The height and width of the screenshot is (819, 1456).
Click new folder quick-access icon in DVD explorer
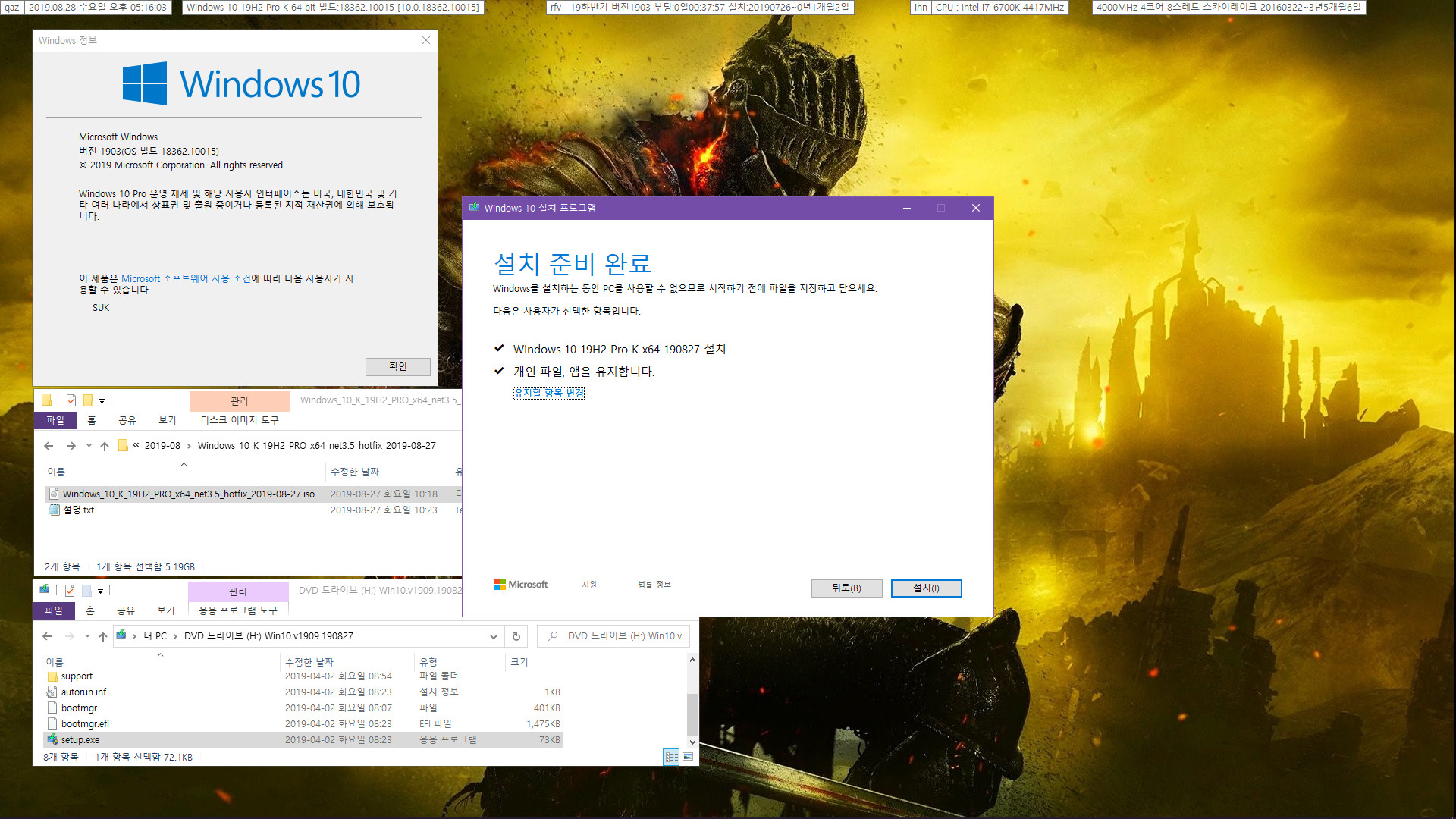click(x=86, y=591)
